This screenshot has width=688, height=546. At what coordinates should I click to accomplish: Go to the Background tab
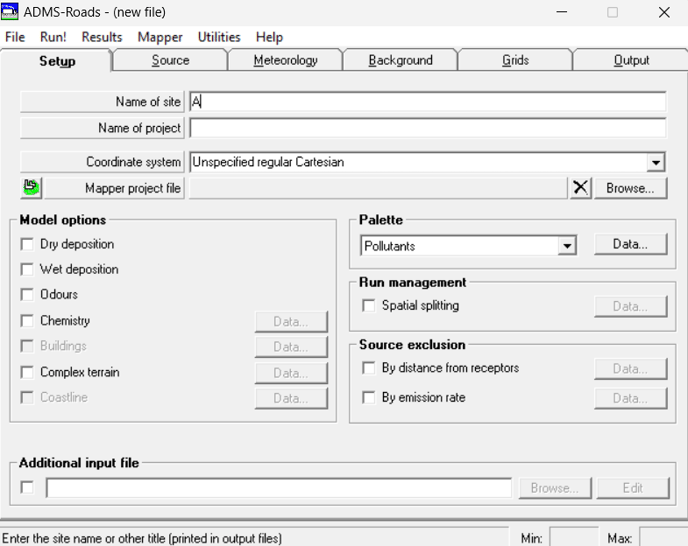400,60
